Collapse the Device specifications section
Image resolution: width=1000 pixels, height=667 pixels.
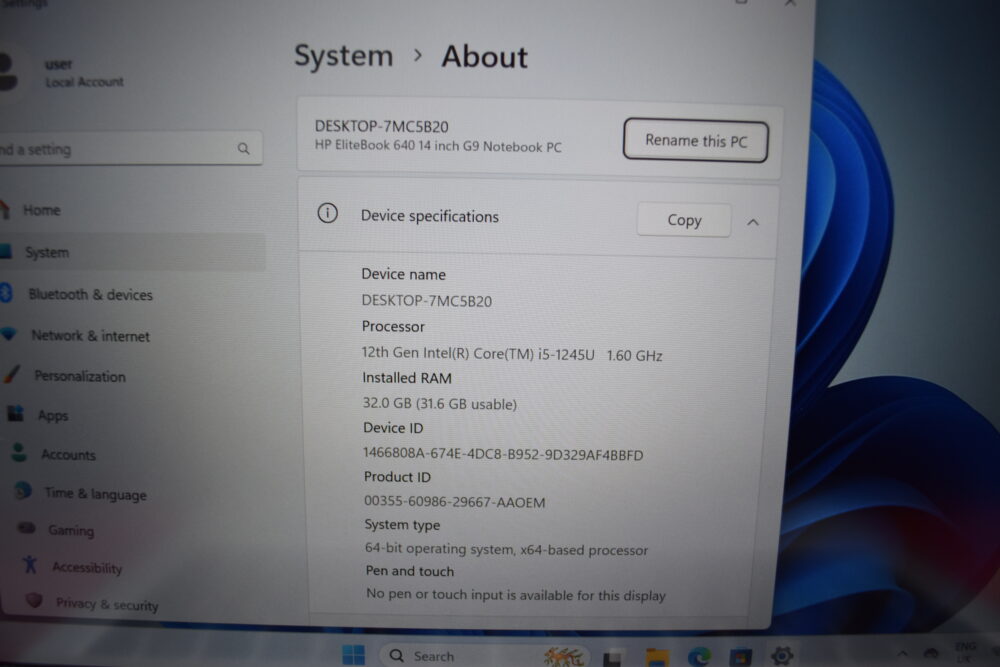753,223
